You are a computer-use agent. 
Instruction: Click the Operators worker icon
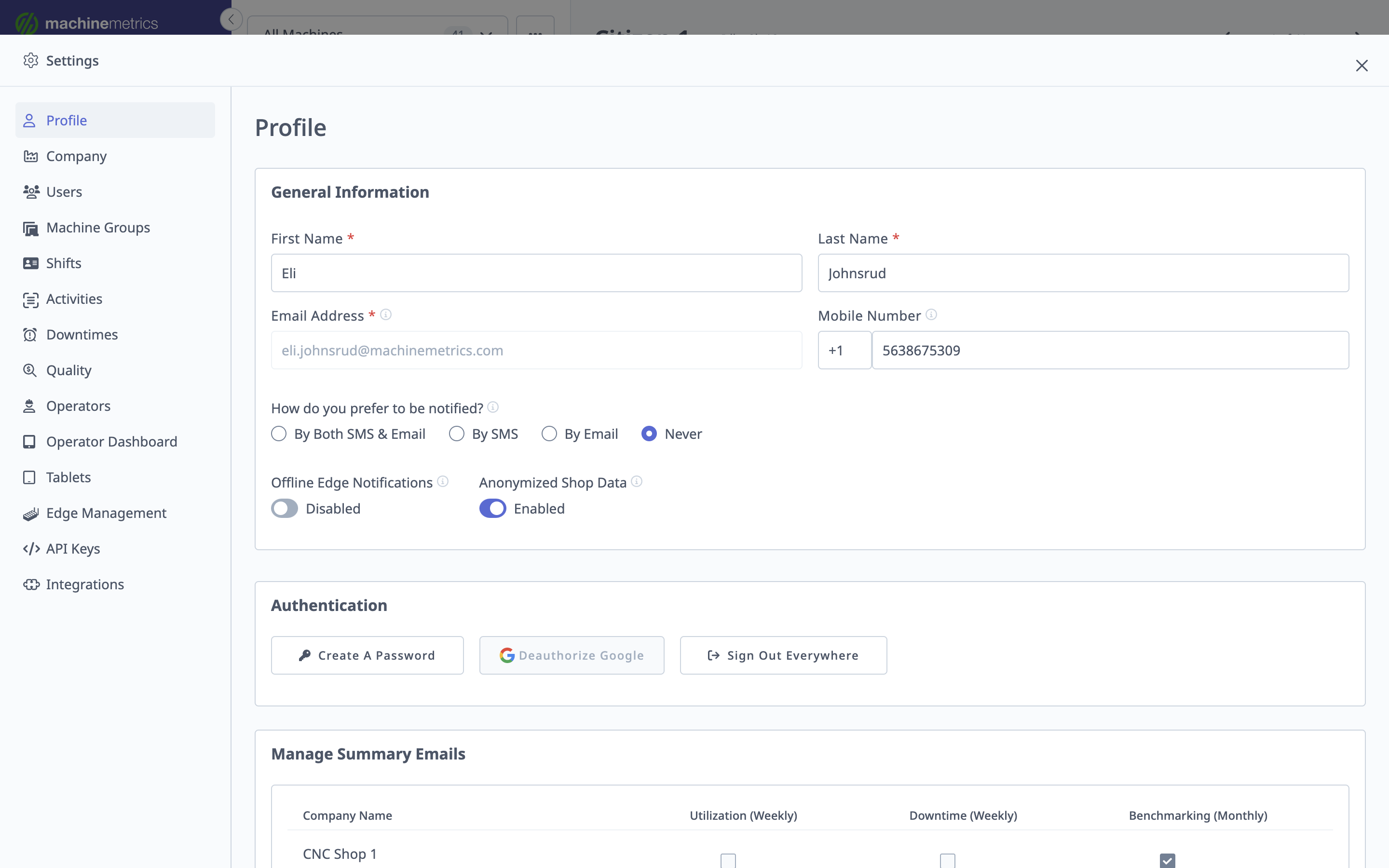29,406
